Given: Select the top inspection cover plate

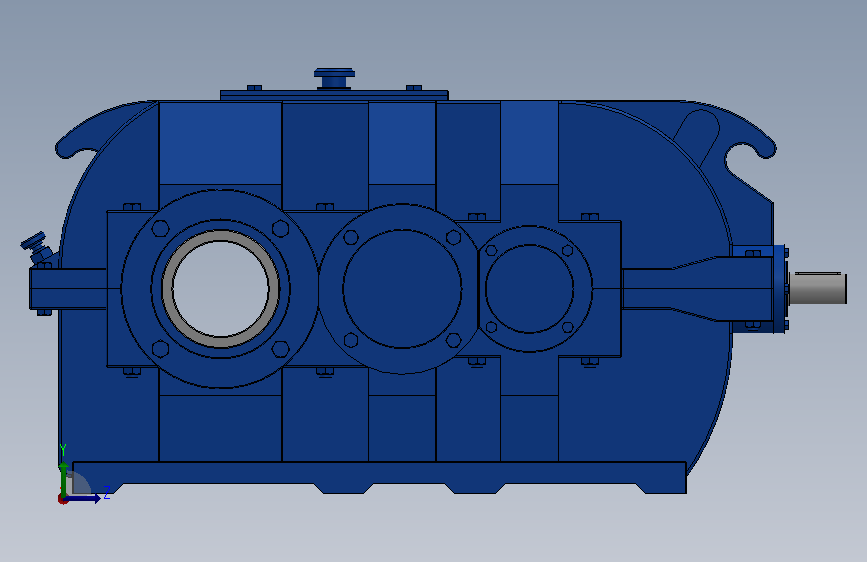Looking at the screenshot, I should [x=334, y=95].
